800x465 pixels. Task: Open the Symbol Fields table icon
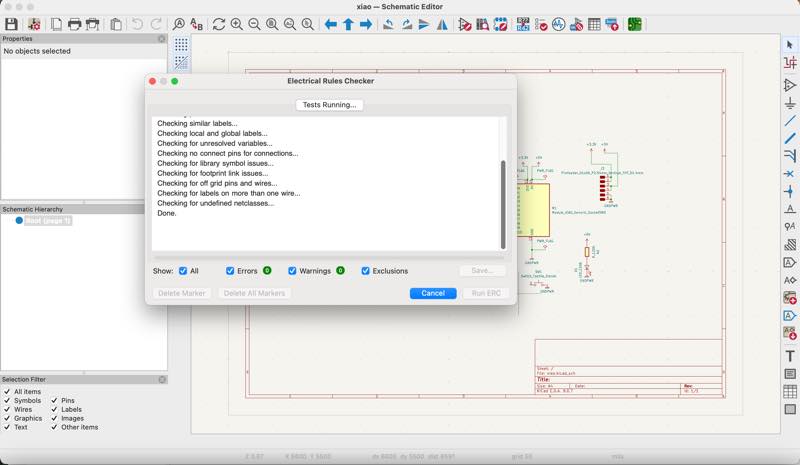(x=594, y=24)
